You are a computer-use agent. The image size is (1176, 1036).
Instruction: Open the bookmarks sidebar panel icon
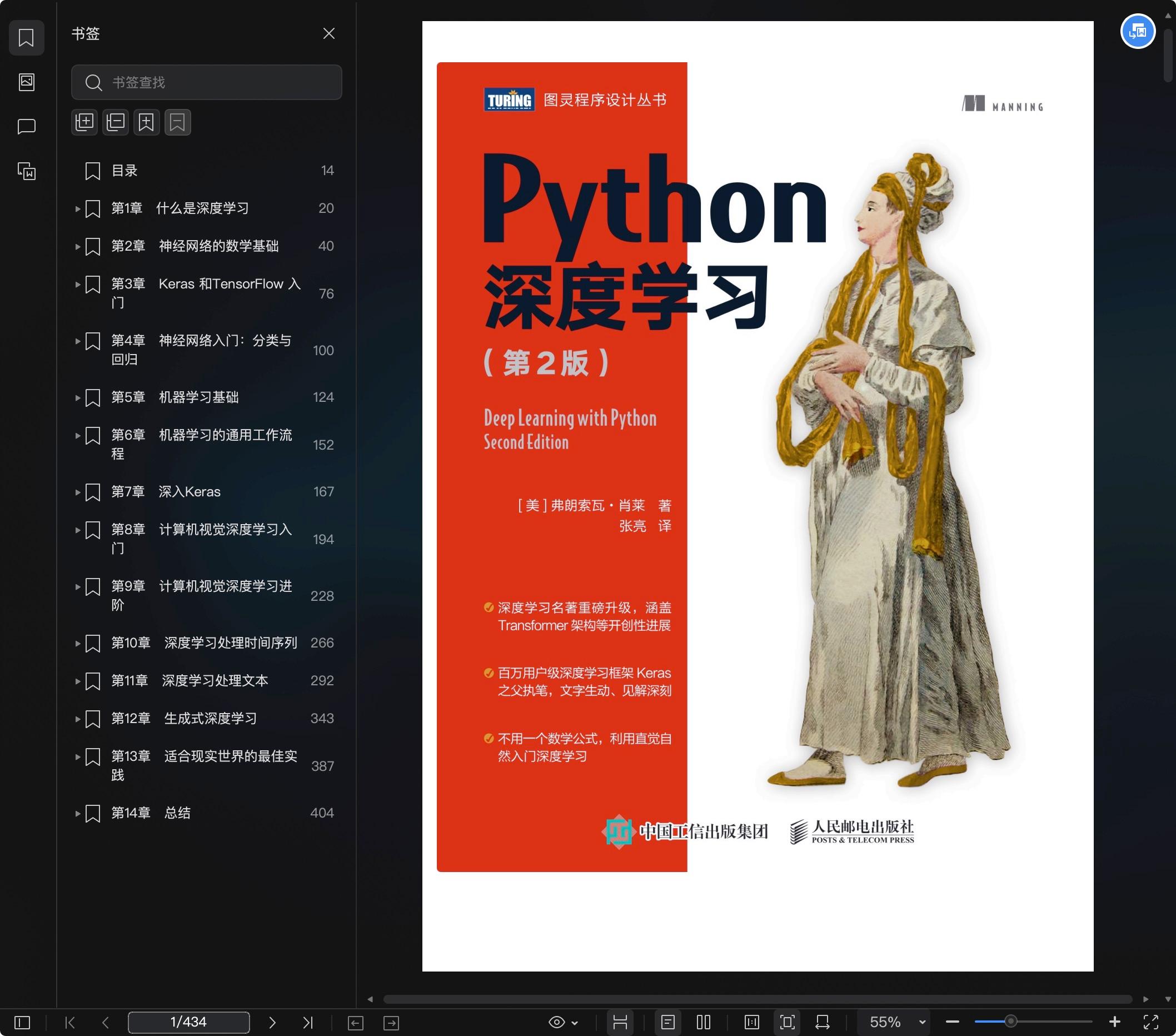click(27, 38)
